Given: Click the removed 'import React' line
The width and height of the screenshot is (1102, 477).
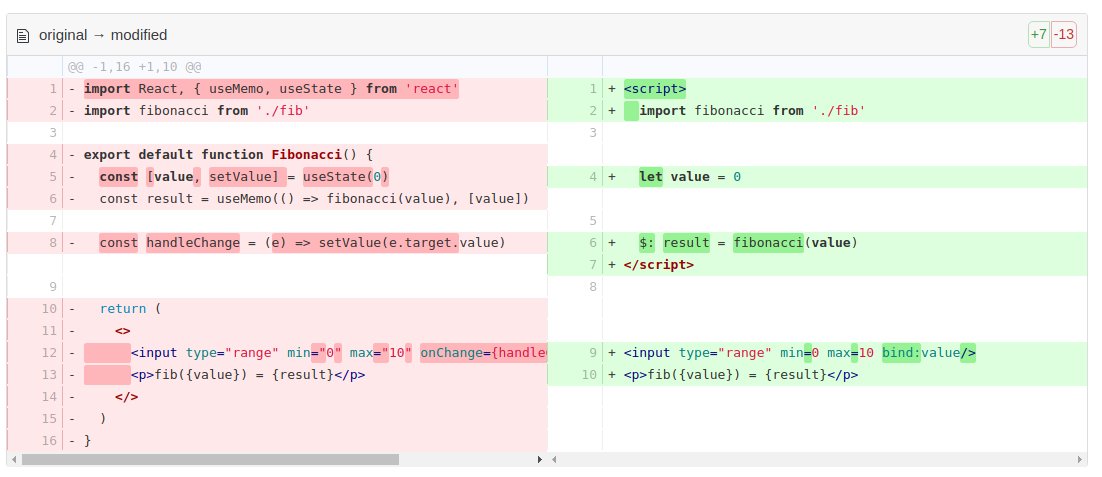Looking at the screenshot, I should point(270,89).
